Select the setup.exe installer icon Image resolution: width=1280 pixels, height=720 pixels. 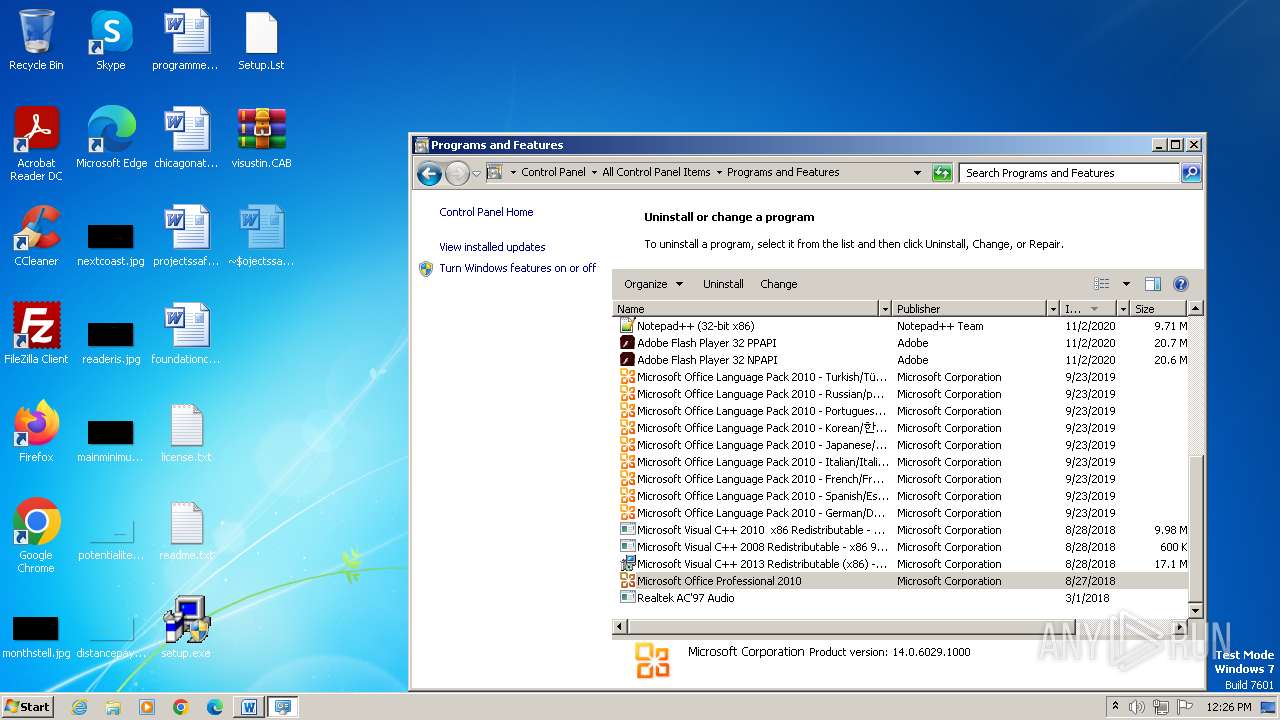pyautogui.click(x=187, y=628)
